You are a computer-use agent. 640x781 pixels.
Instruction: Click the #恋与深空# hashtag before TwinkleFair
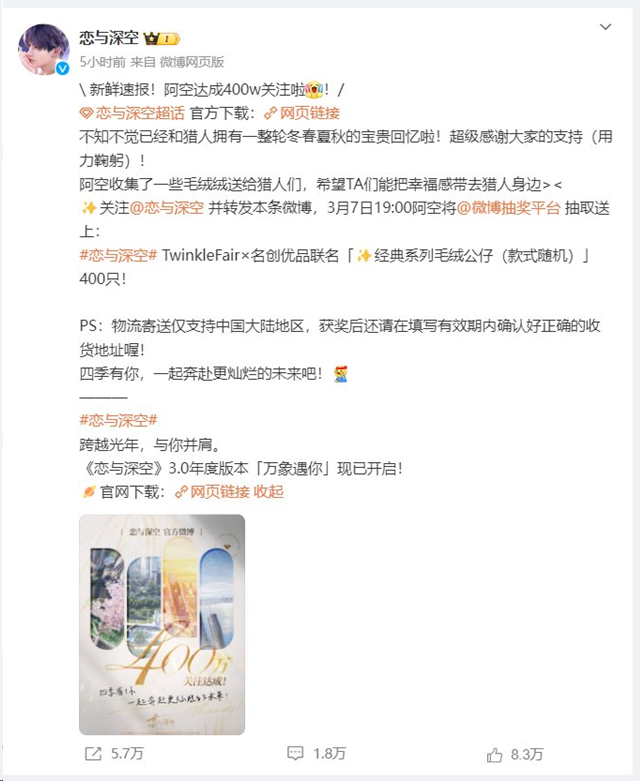[119, 255]
